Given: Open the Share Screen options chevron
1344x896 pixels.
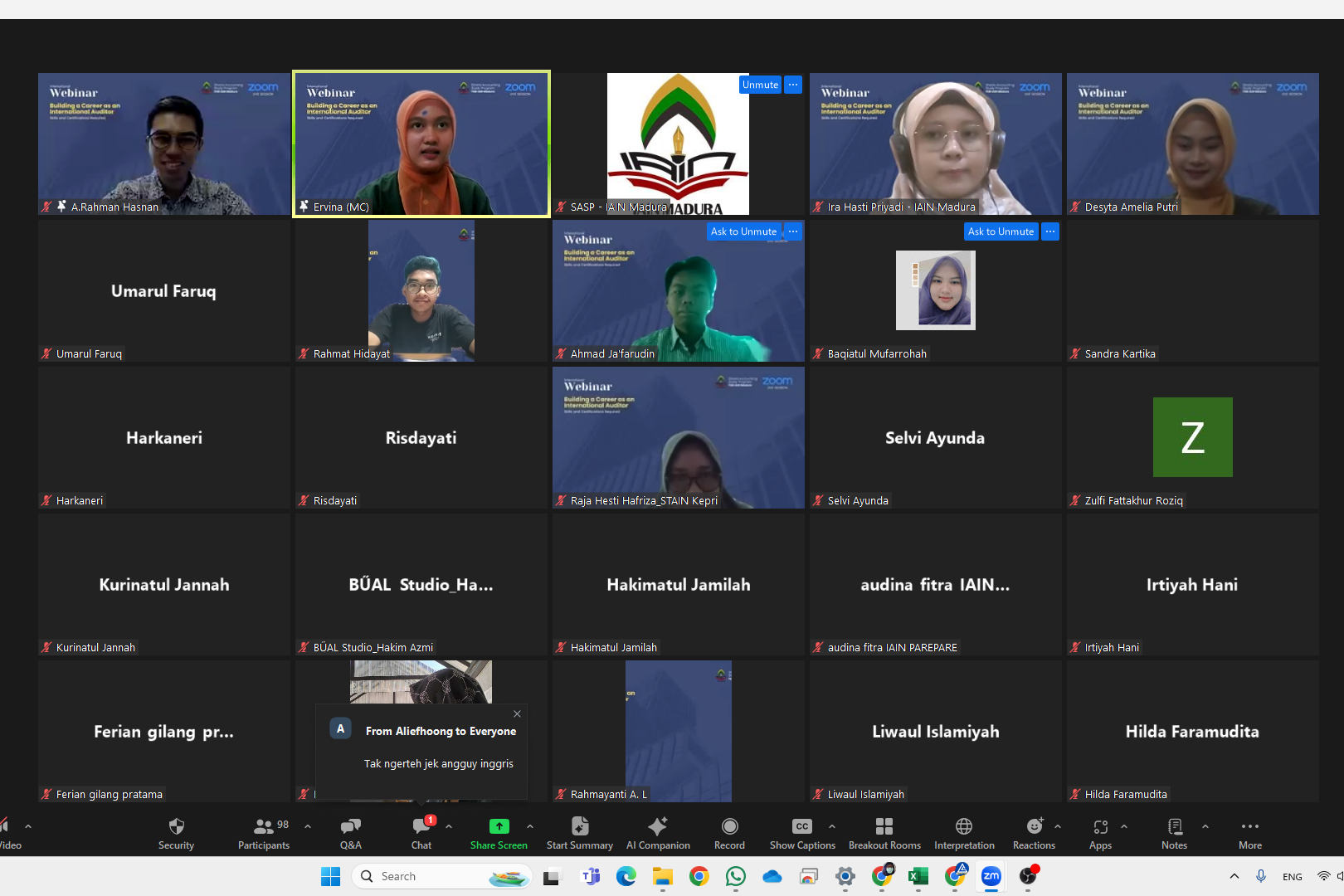Looking at the screenshot, I should click(x=530, y=826).
